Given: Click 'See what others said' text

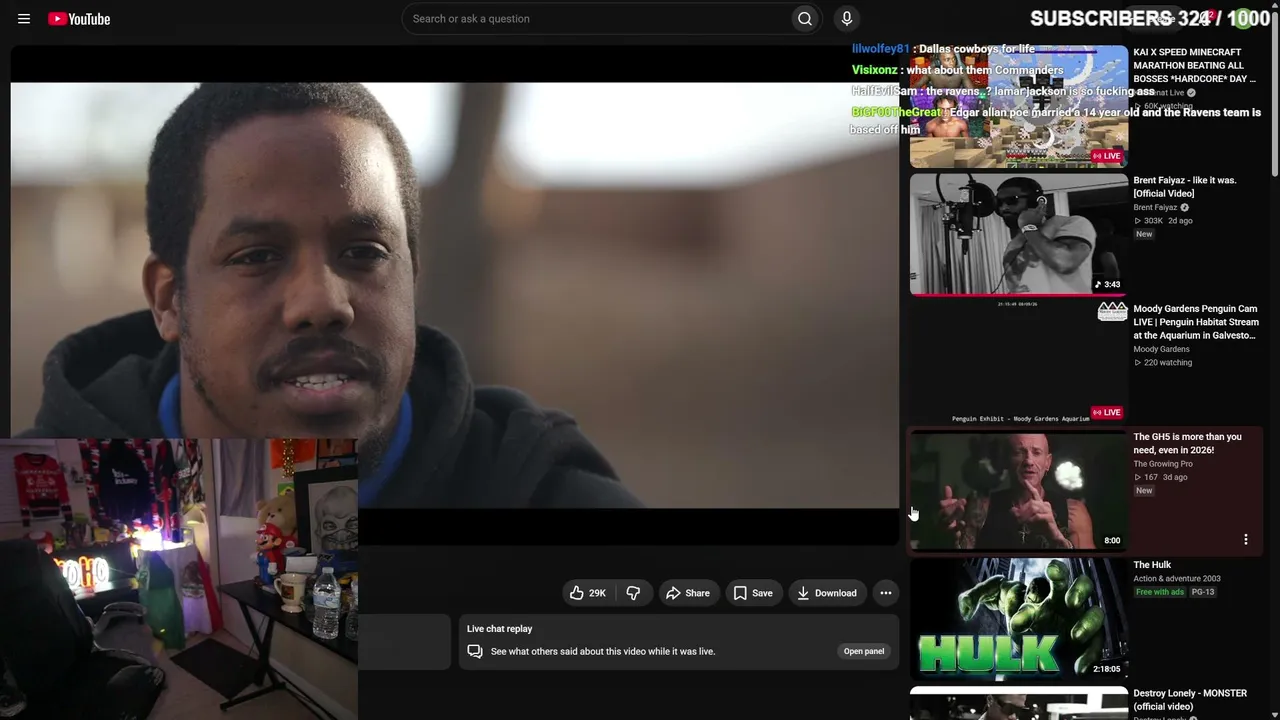Looking at the screenshot, I should click(x=603, y=651).
